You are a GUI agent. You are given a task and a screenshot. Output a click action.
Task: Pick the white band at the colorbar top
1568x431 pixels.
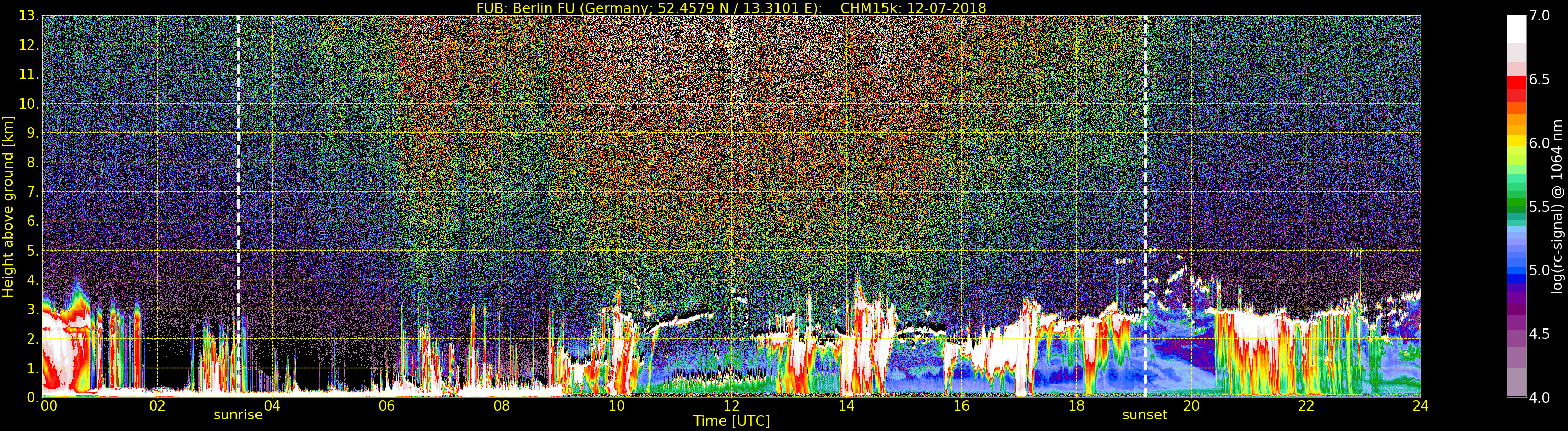pyautogui.click(x=1516, y=29)
